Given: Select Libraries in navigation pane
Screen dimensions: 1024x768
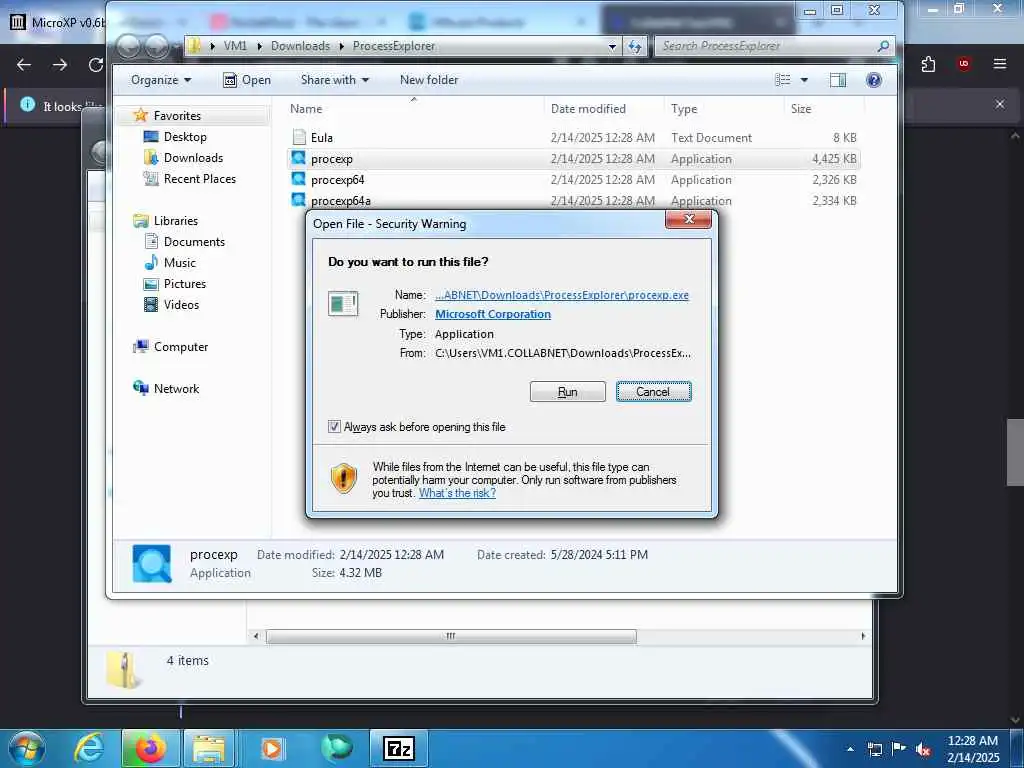Looking at the screenshot, I should [x=176, y=221].
